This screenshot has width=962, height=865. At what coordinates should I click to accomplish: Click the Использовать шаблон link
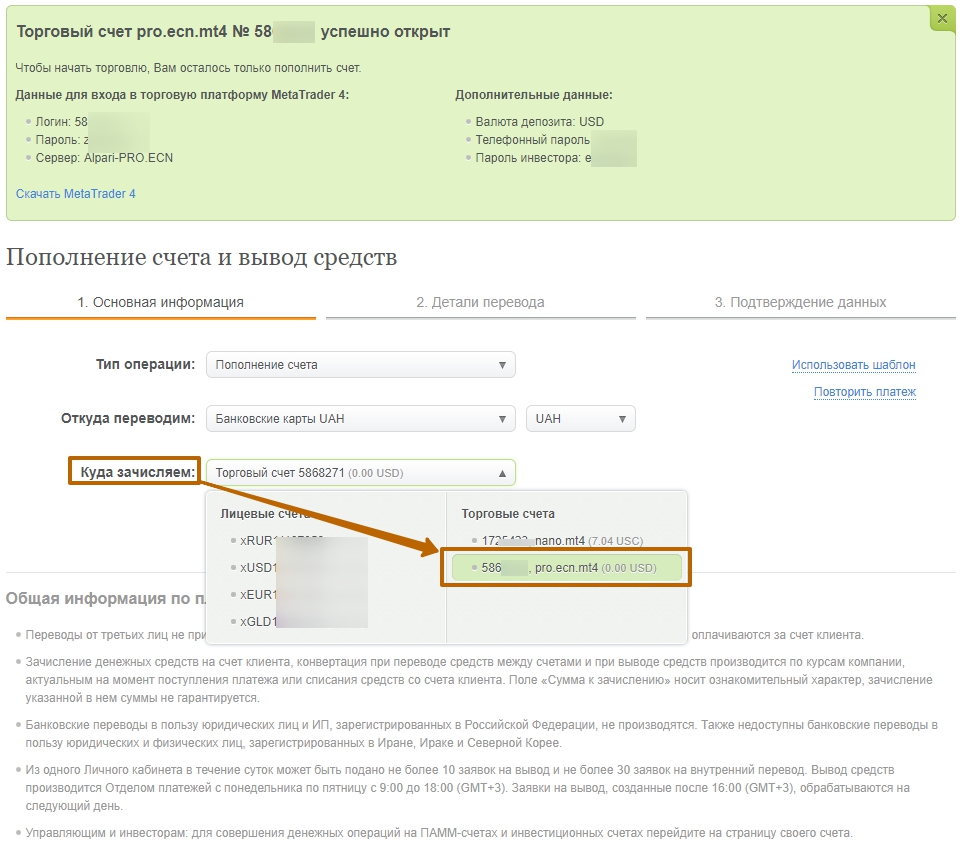click(x=853, y=365)
